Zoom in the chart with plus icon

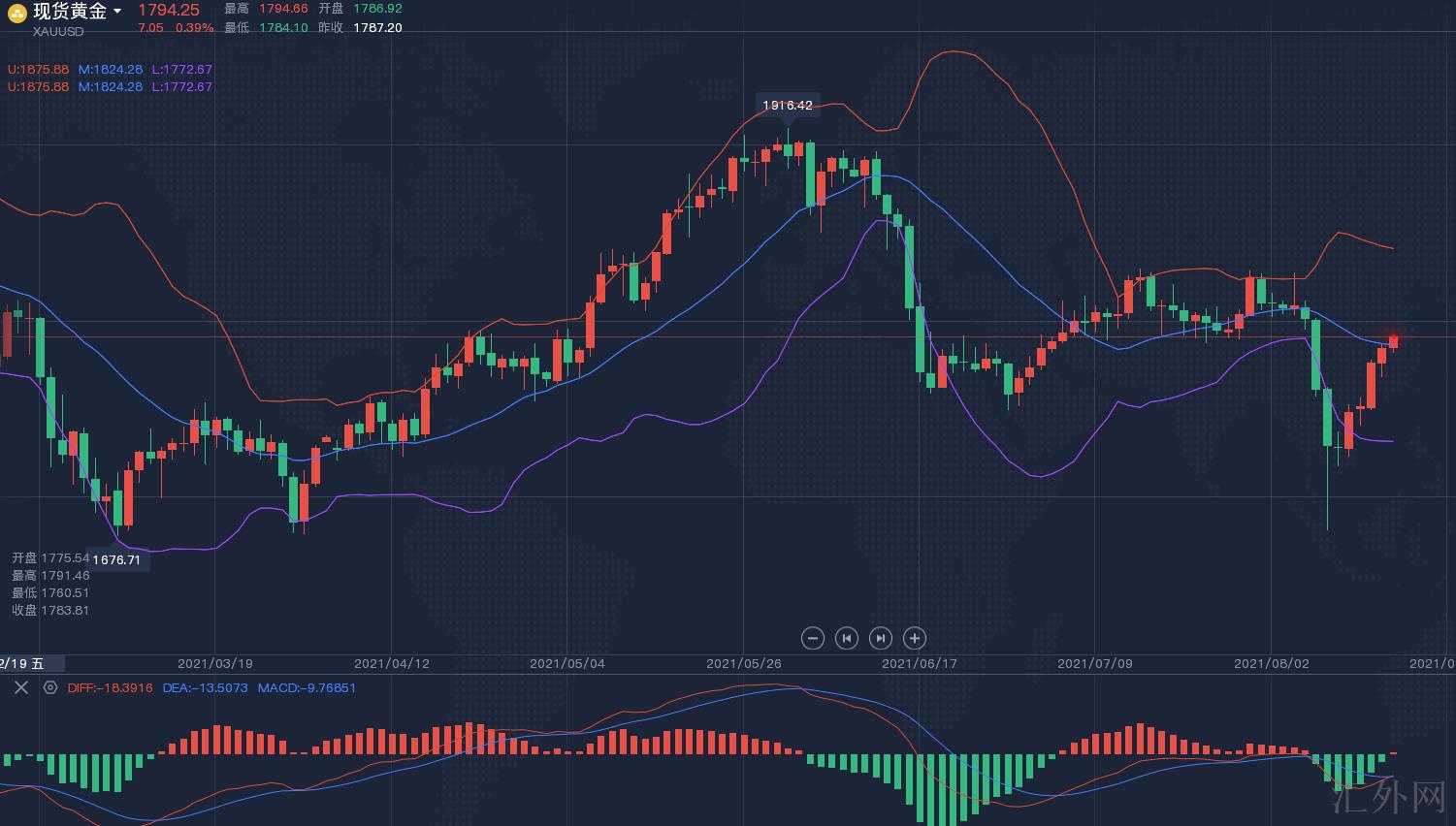click(x=914, y=638)
